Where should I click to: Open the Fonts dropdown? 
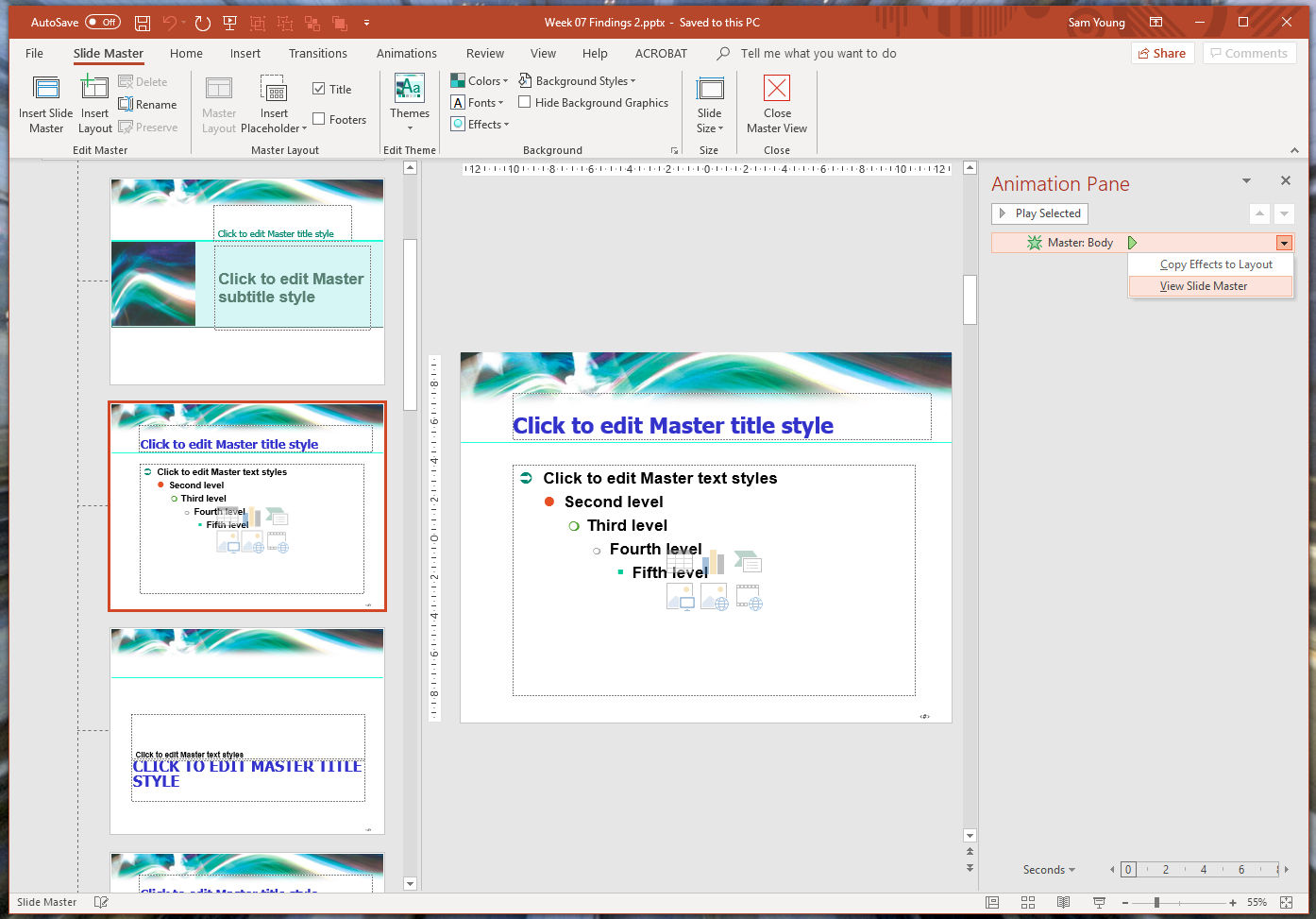pos(478,102)
